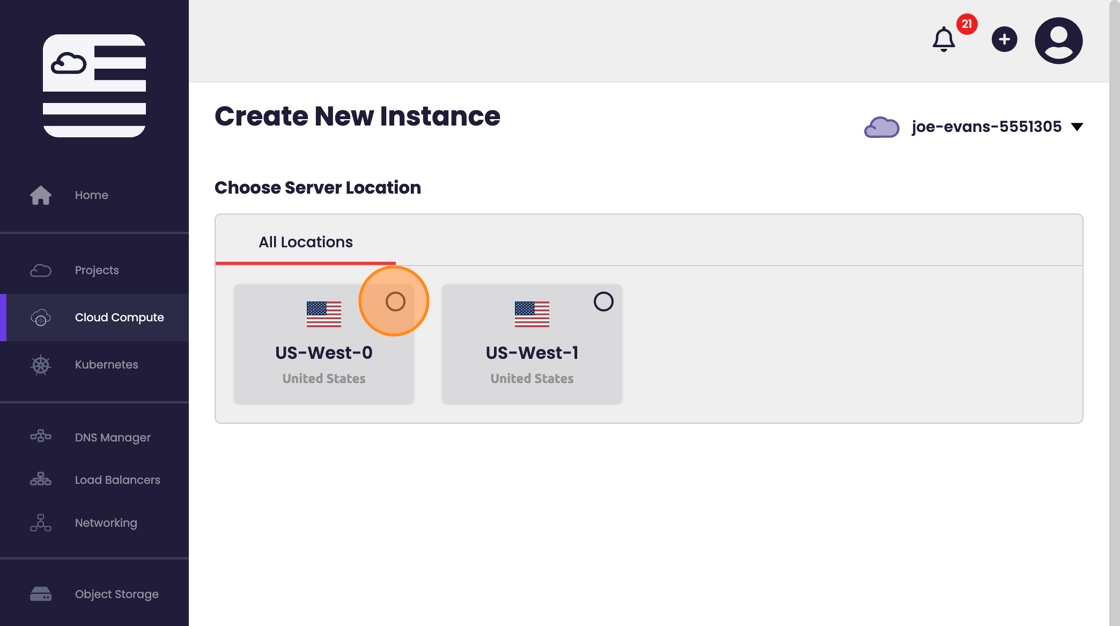Click the Home house icon
This screenshot has width=1120, height=626.
[x=41, y=195]
